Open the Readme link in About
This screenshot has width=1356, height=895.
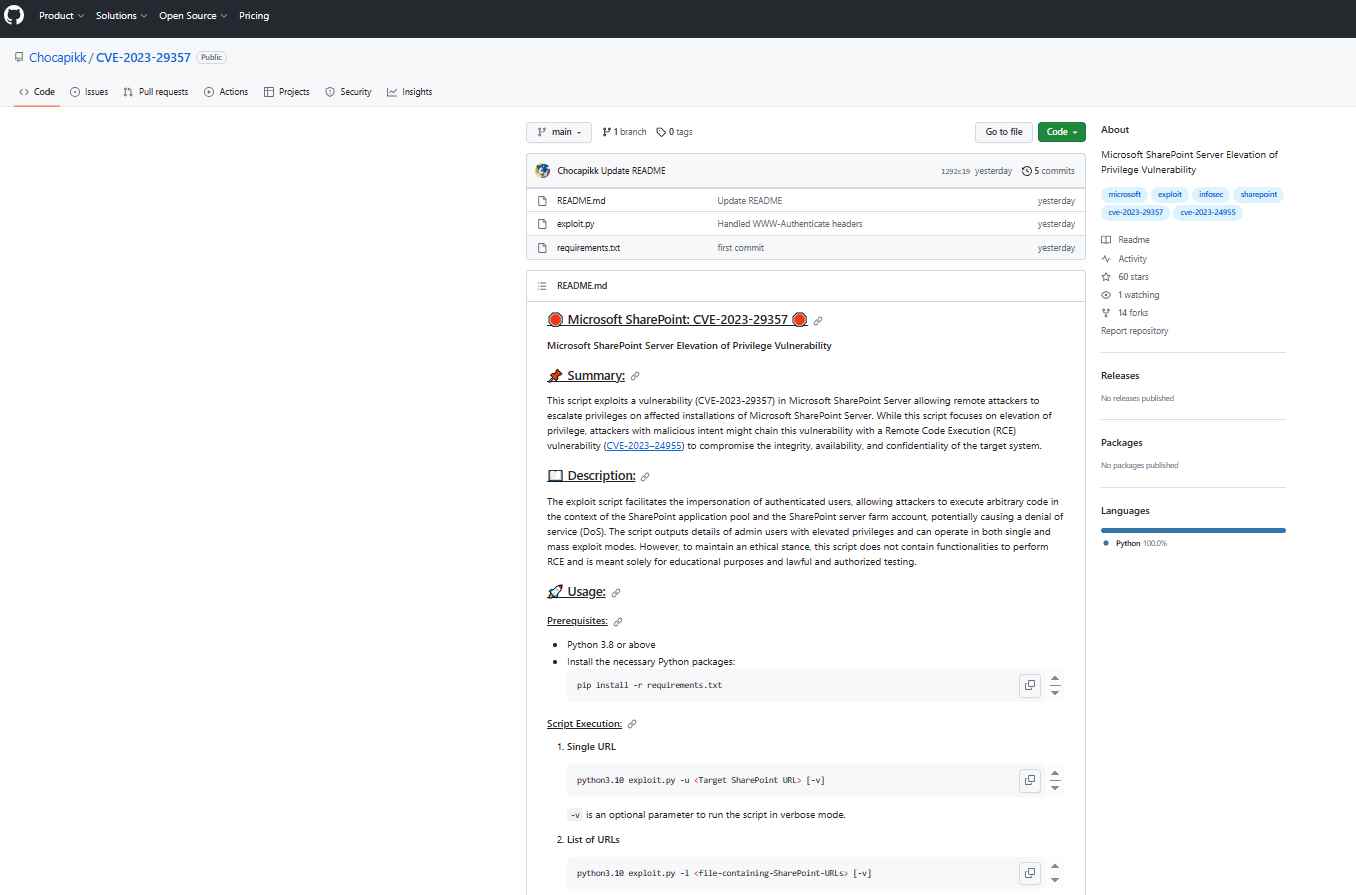click(1125, 240)
